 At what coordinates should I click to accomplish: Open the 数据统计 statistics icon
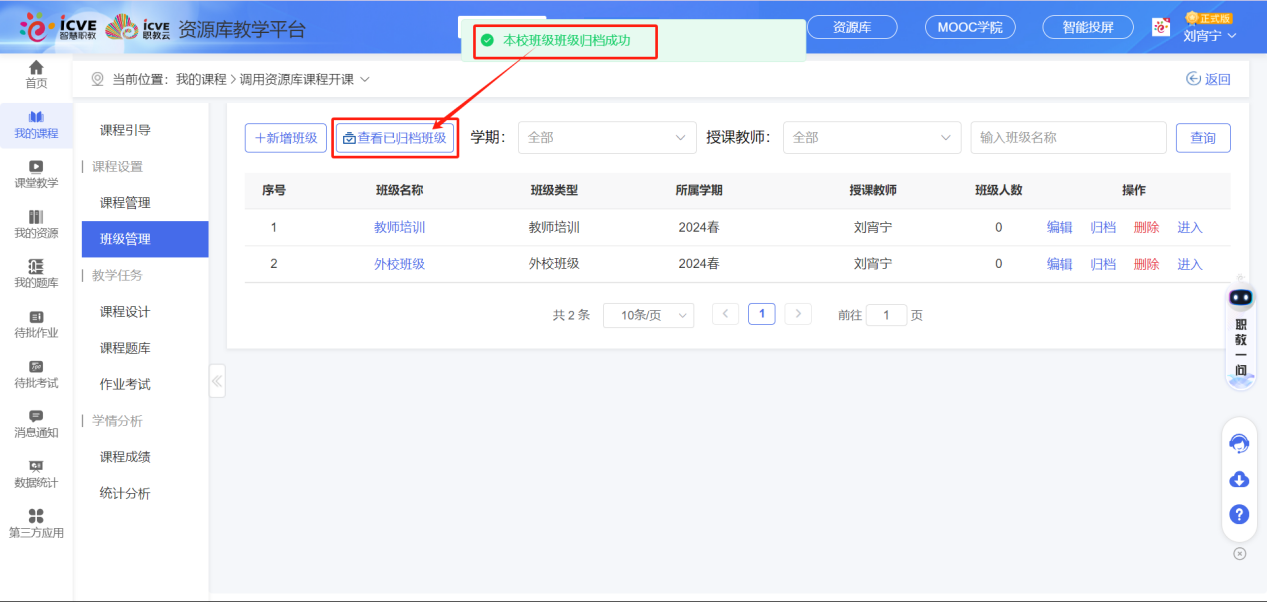[x=36, y=472]
